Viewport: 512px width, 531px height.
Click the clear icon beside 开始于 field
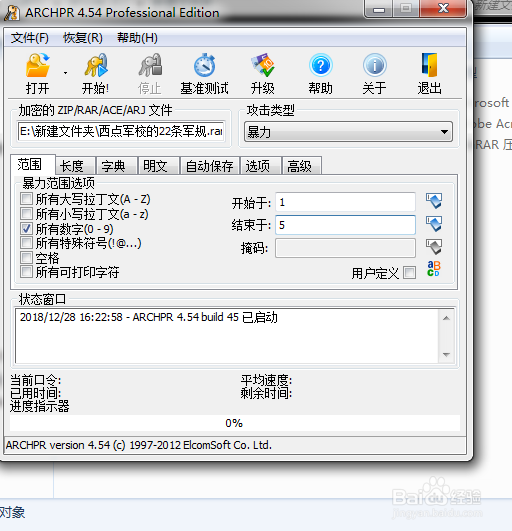434,201
